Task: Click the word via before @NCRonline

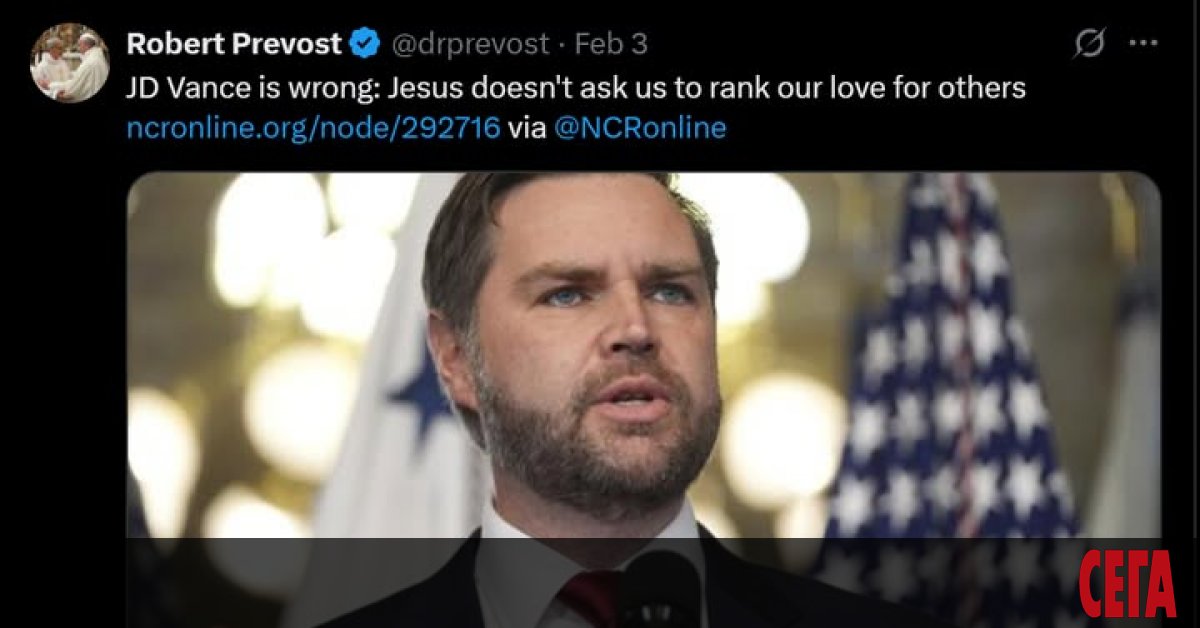Action: pos(526,128)
